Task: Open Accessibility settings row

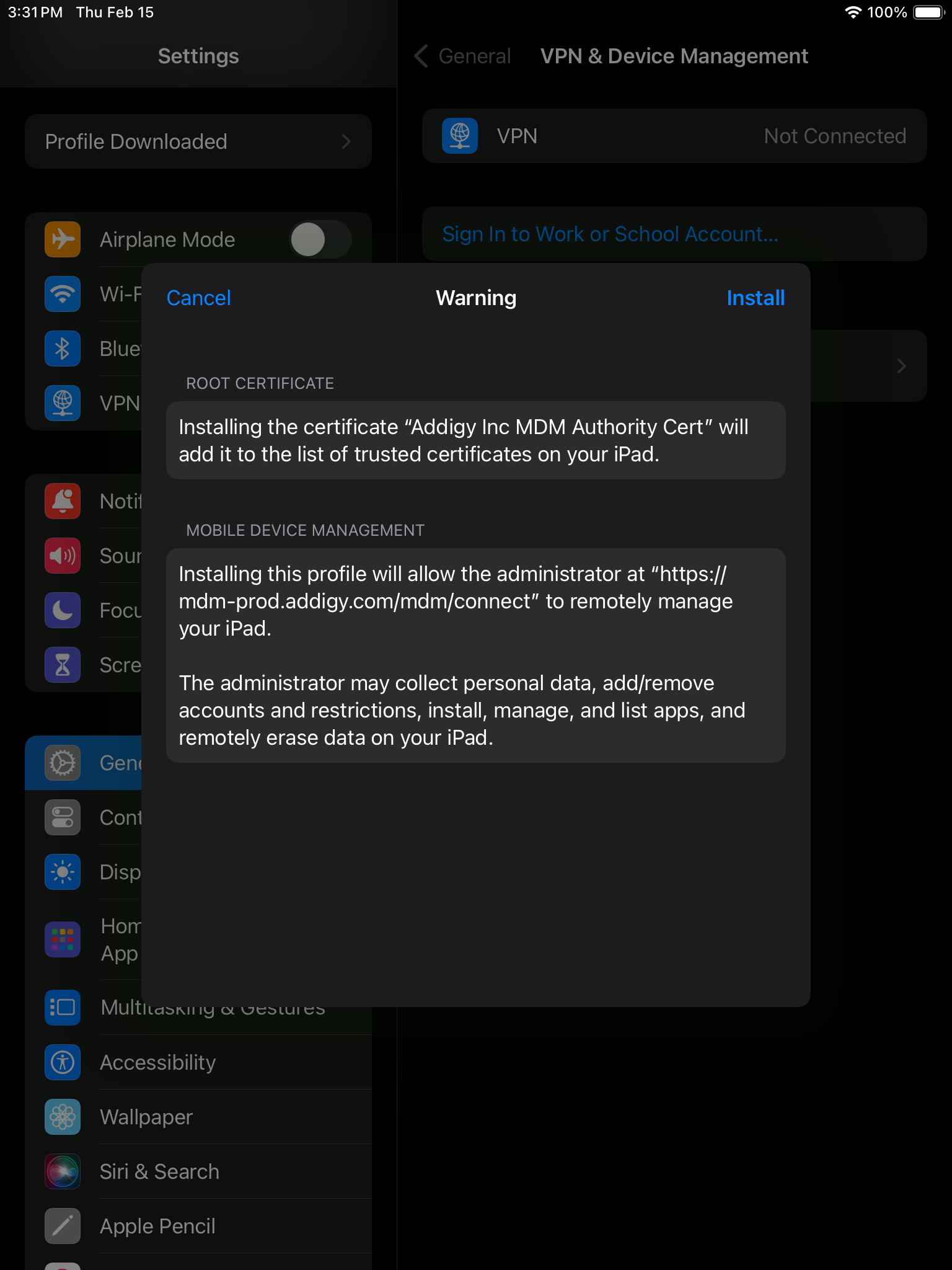Action: pyautogui.click(x=198, y=1062)
